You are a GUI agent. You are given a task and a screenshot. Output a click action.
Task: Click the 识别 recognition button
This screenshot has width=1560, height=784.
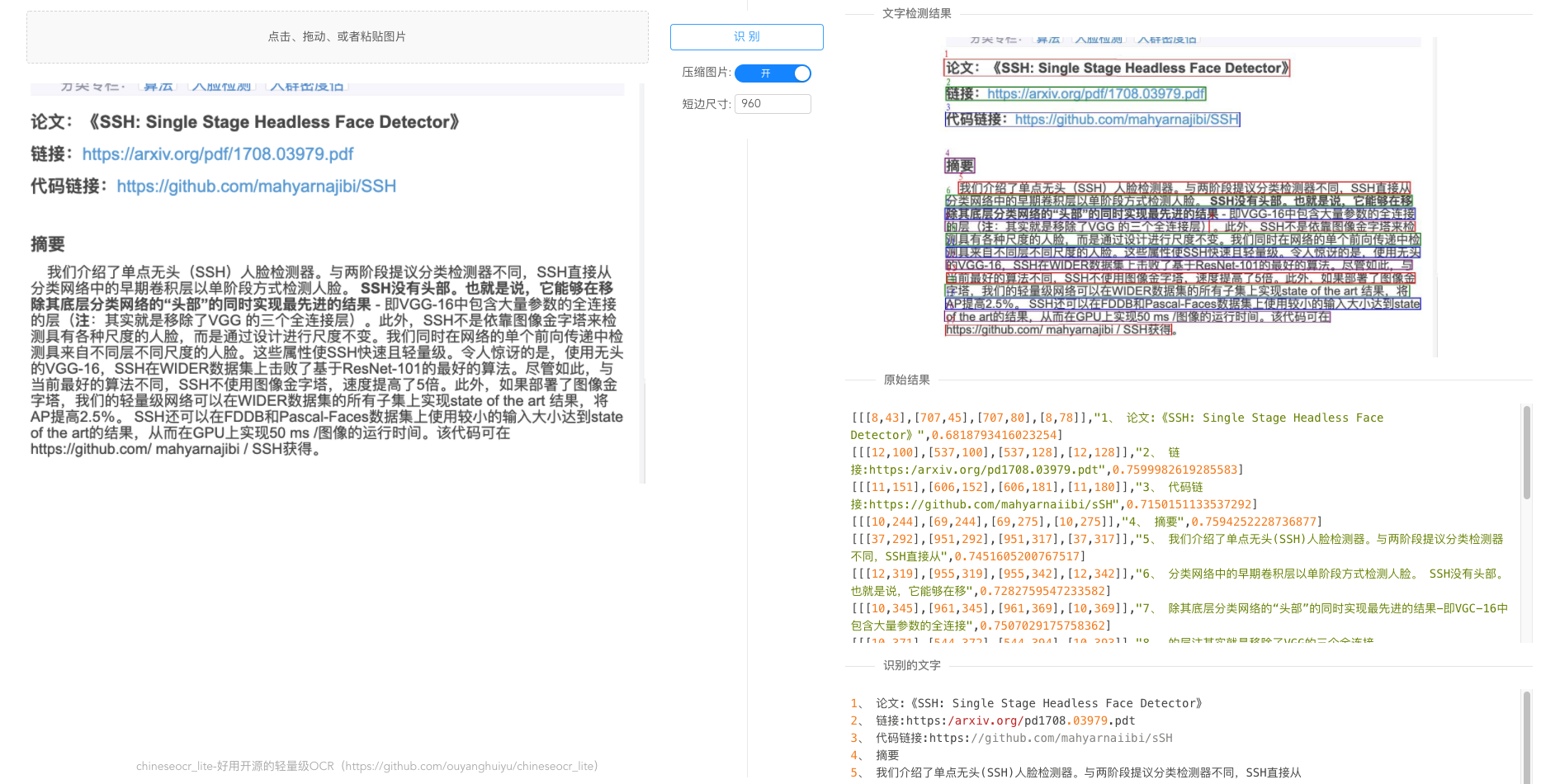coord(745,37)
